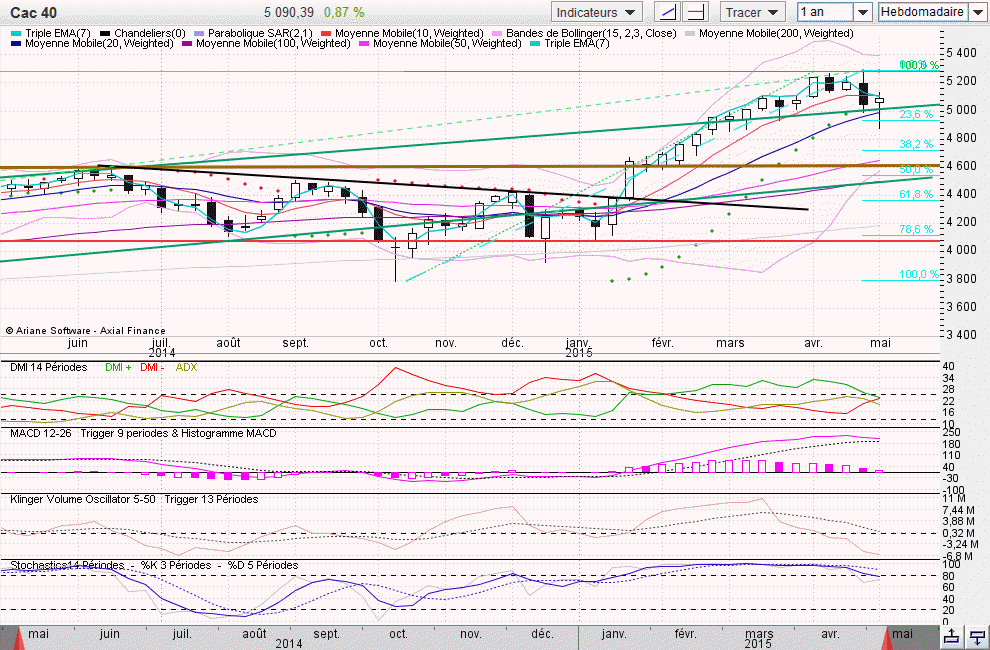
Task: Select Moyenne Mobile(20, Weighted) legend entry
Action: pyautogui.click(x=92, y=44)
